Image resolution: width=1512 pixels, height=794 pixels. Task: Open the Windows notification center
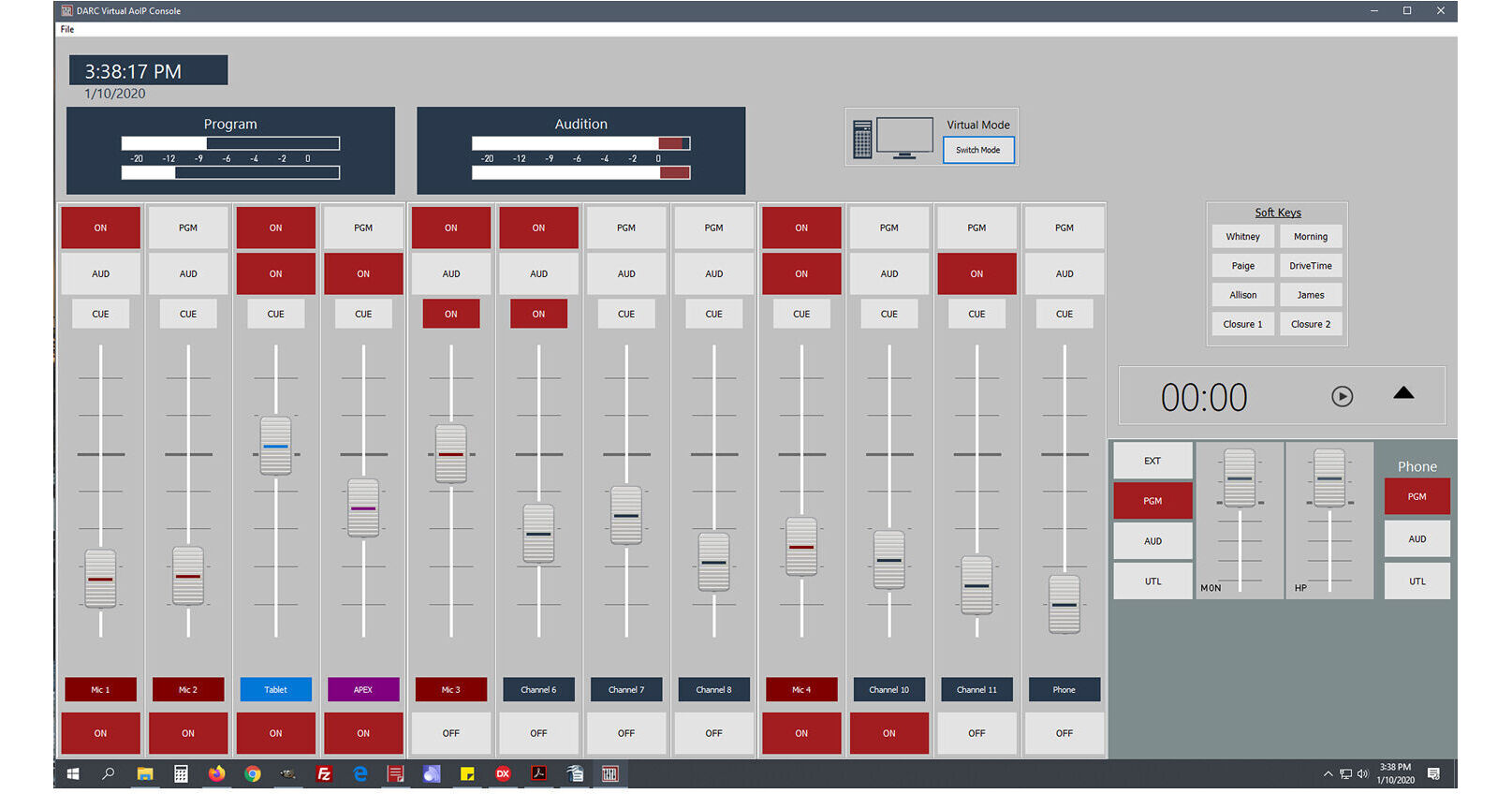pyautogui.click(x=1433, y=773)
